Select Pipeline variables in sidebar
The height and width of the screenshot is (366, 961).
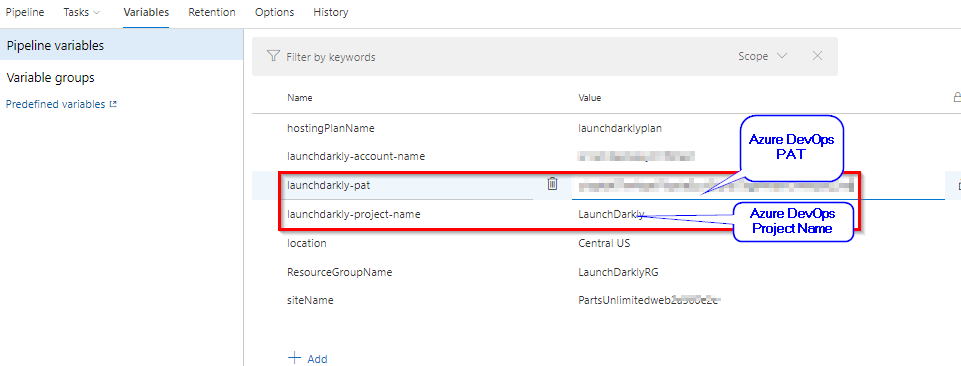point(122,45)
